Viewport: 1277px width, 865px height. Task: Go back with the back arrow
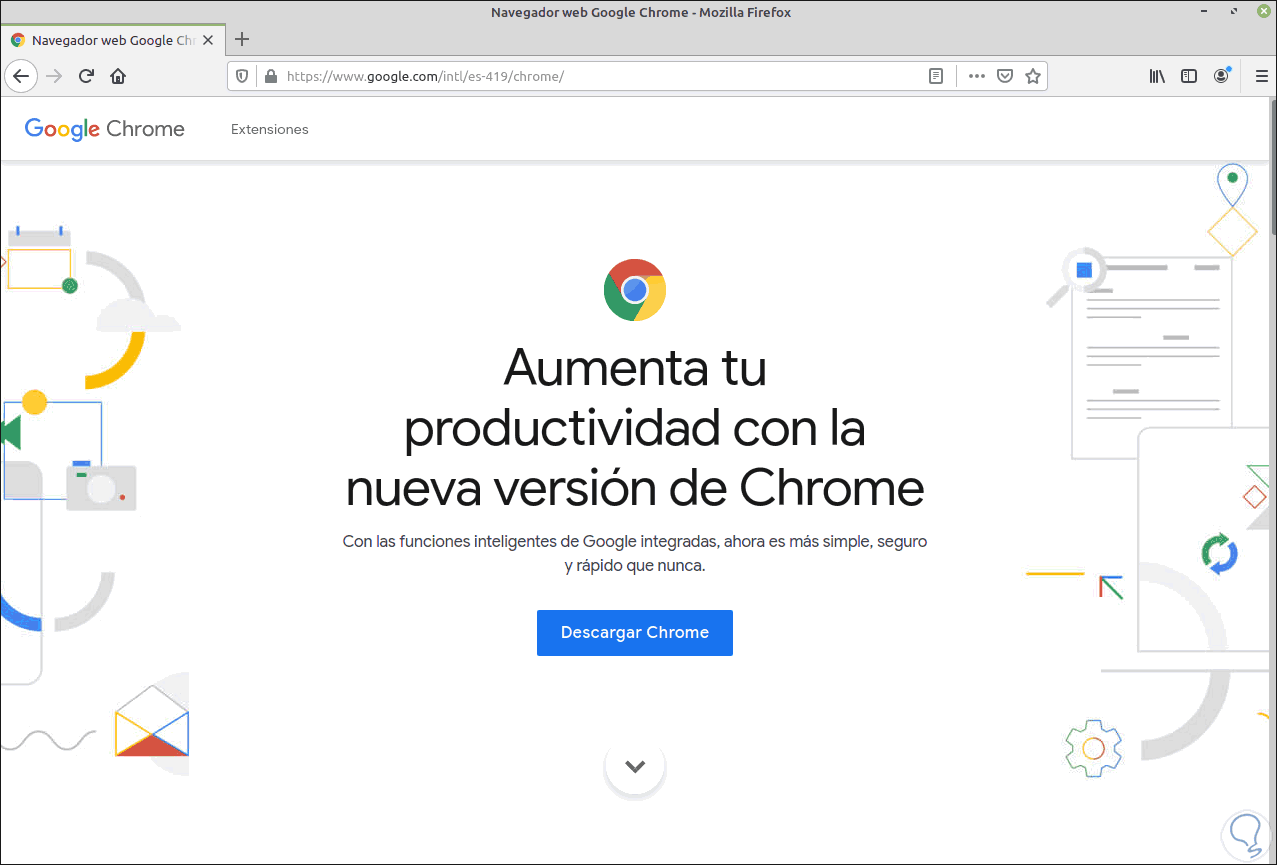(x=21, y=76)
